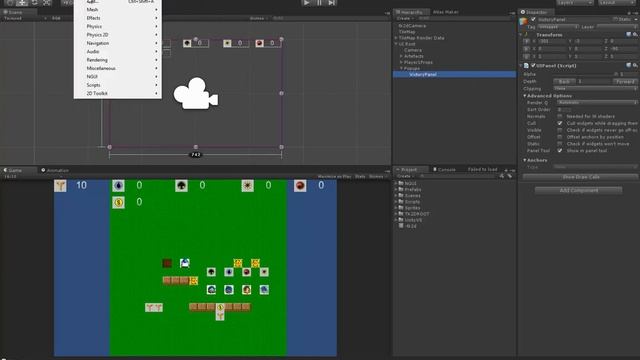Viewport: 640px width, 360px height.
Task: Toggle the Static widgets checkbox in UIPanel
Action: [x=560, y=144]
